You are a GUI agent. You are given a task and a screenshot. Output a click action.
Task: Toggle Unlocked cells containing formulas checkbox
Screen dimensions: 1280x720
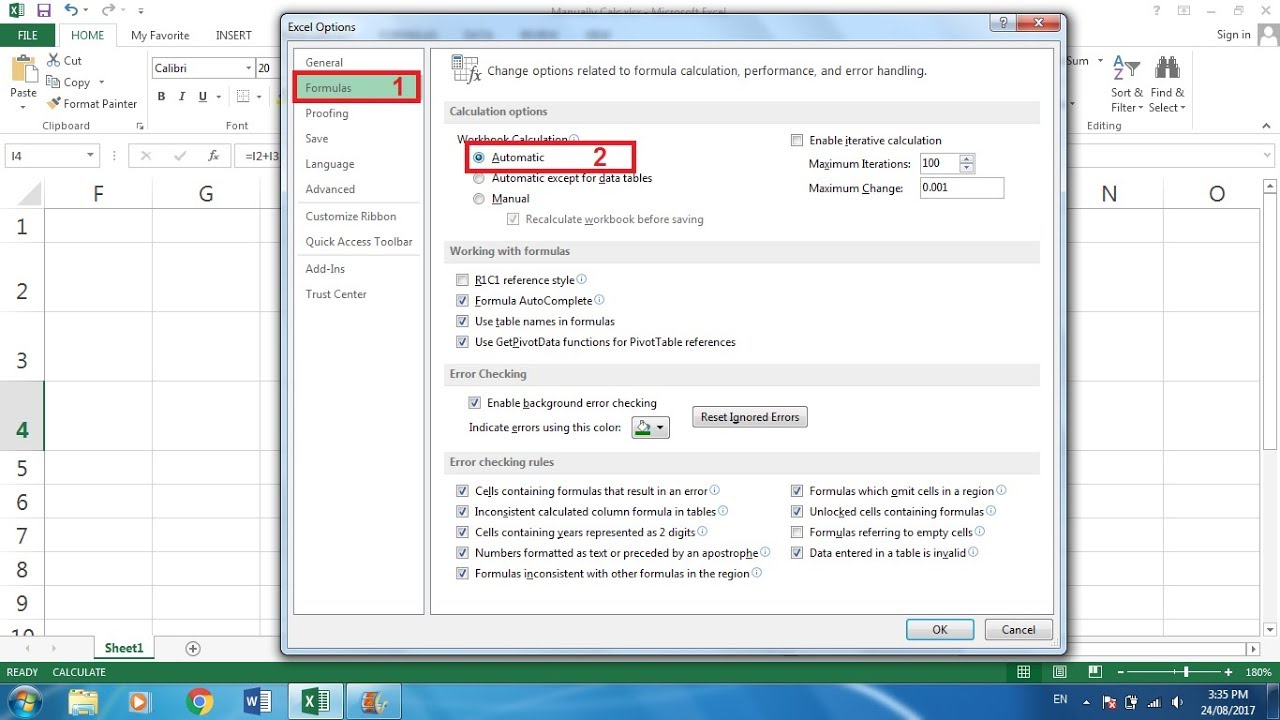click(x=797, y=512)
